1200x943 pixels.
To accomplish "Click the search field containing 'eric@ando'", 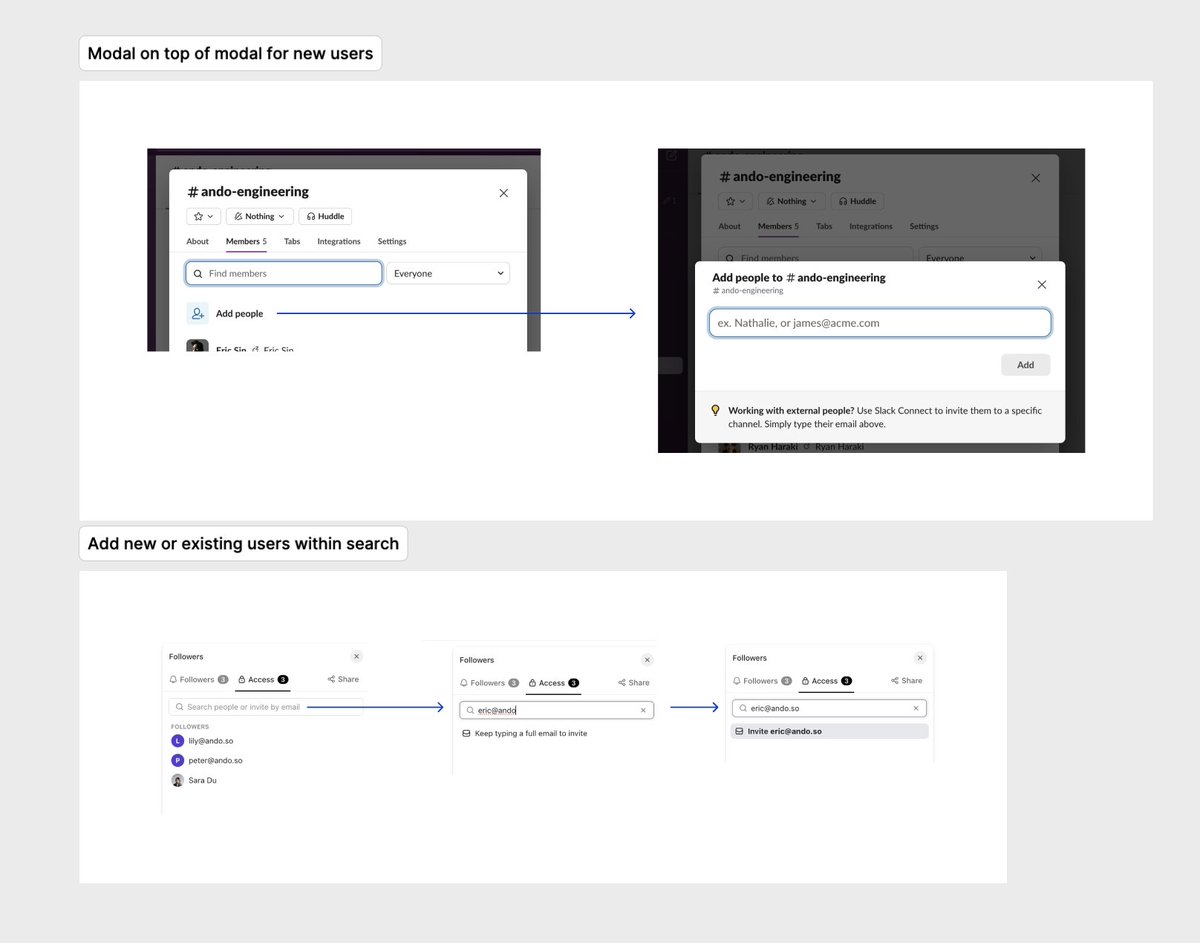I will tap(556, 710).
